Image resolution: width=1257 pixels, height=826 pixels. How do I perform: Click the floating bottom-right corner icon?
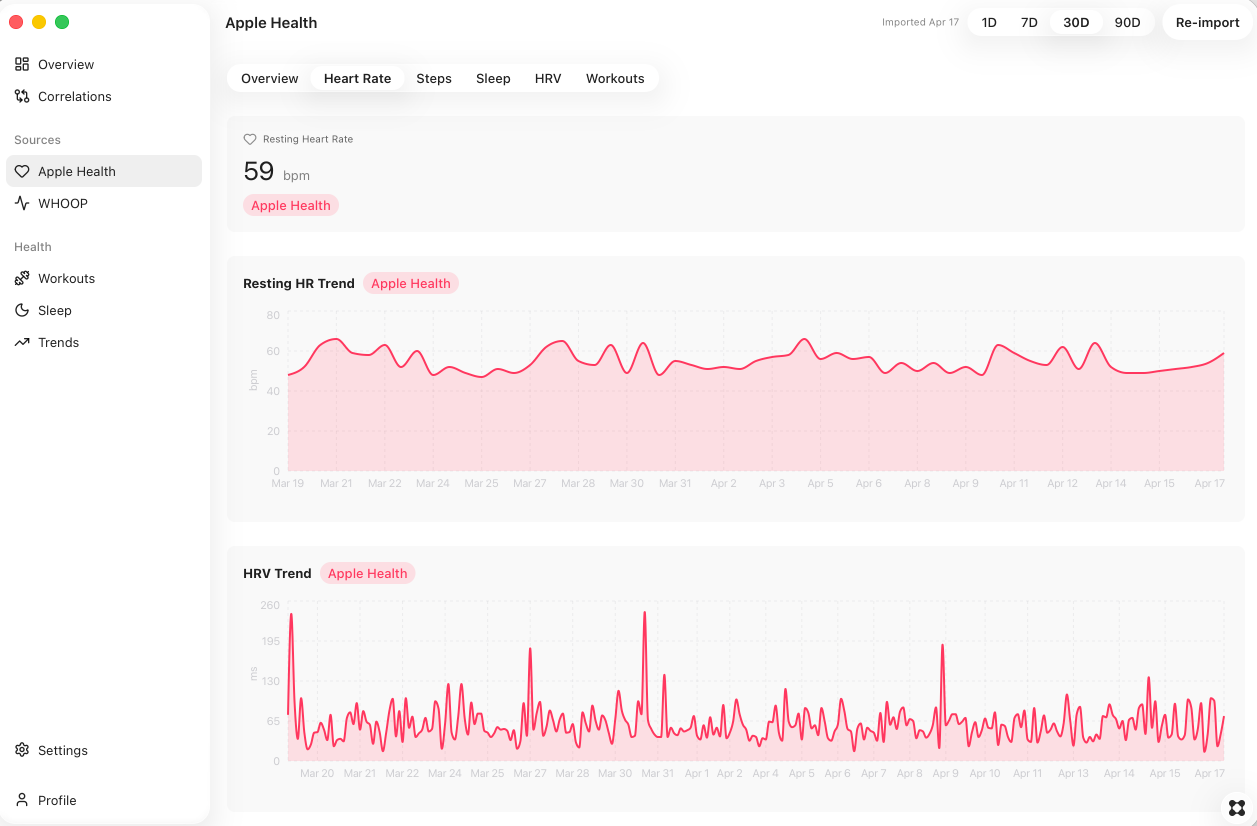(1236, 807)
